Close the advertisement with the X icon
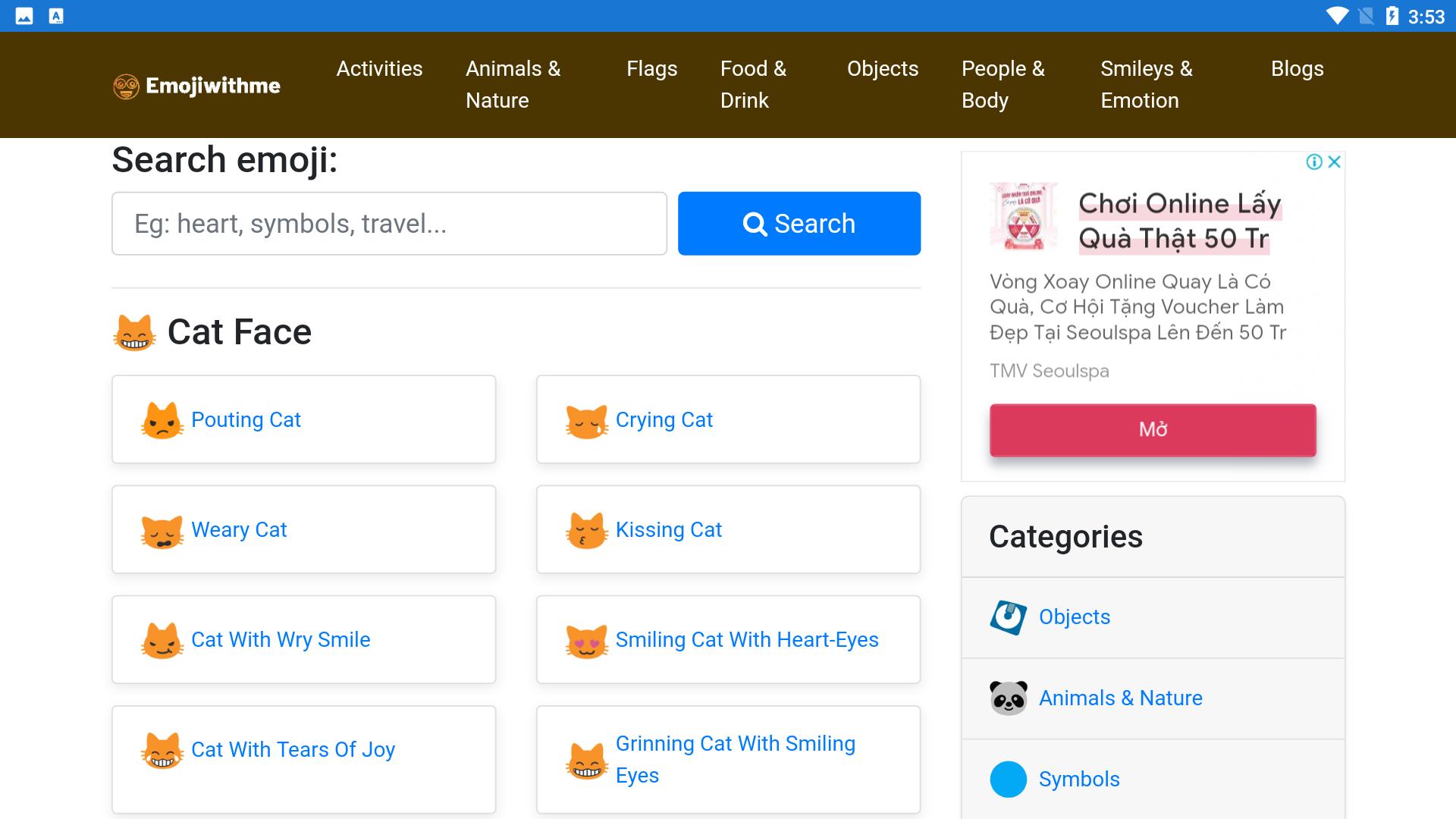 [1335, 162]
